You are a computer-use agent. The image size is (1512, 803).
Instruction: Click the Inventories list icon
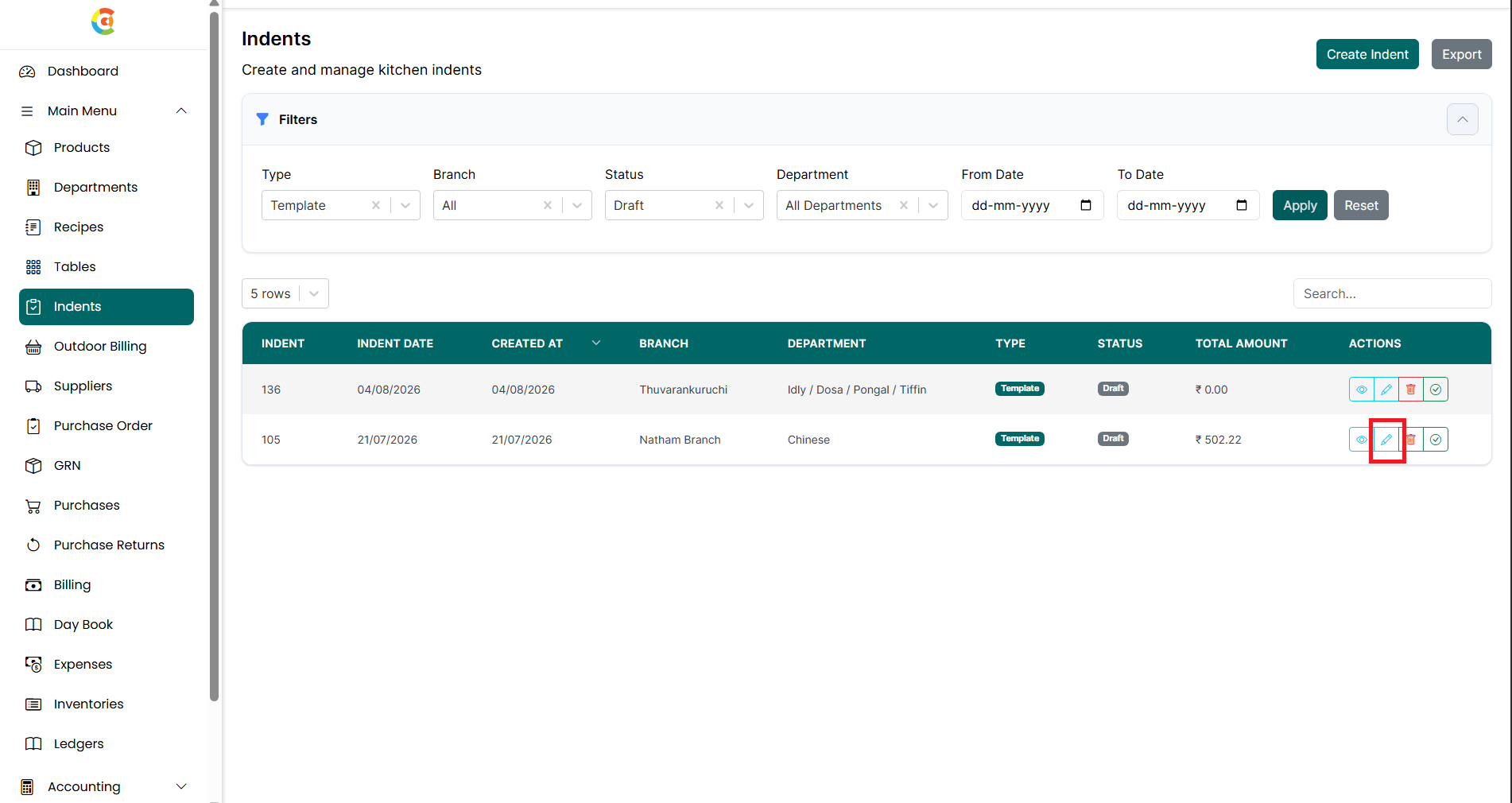[x=33, y=704]
